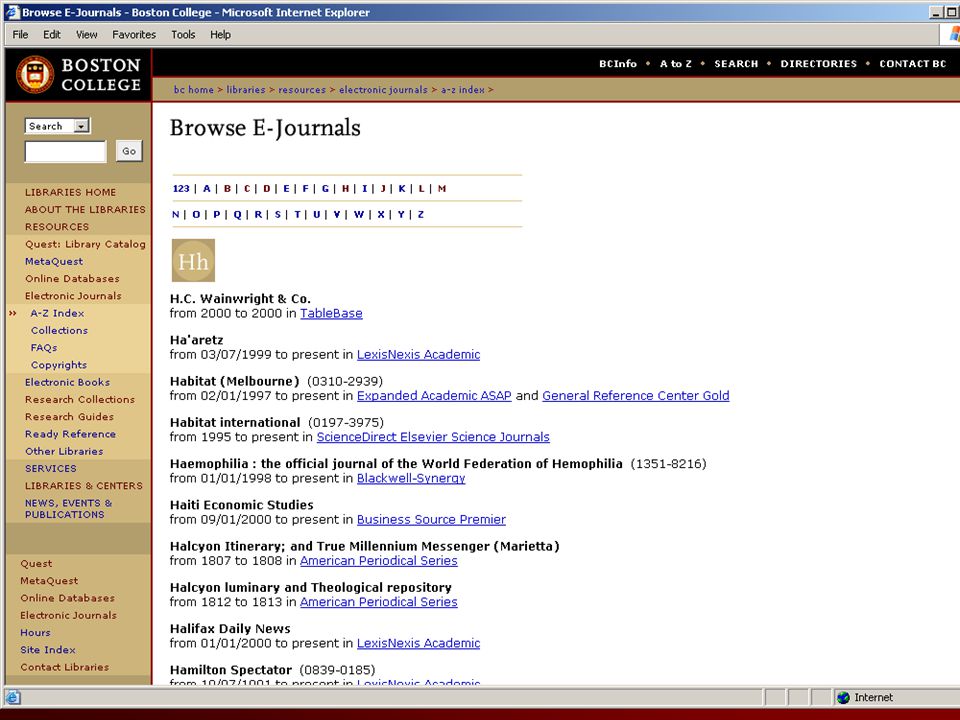Jump to letter W journals
Viewport: 960px width, 720px height.
(x=359, y=214)
